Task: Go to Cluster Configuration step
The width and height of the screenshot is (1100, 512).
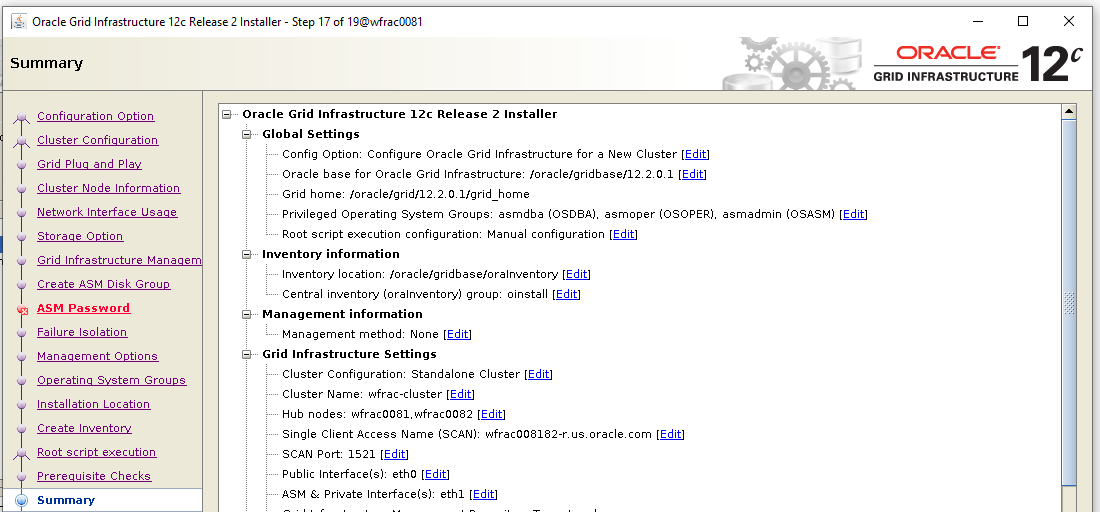Action: [98, 140]
